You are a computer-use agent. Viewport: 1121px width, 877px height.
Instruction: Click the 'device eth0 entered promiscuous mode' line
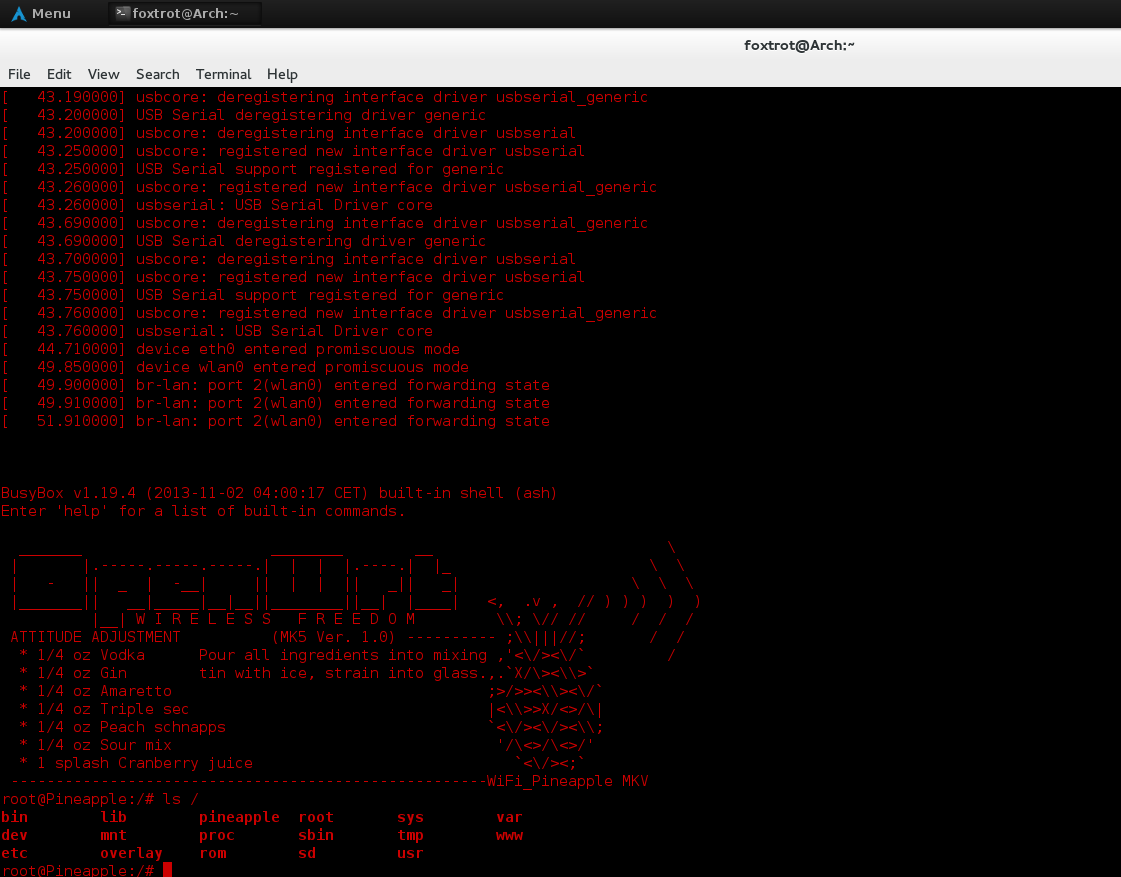298,349
